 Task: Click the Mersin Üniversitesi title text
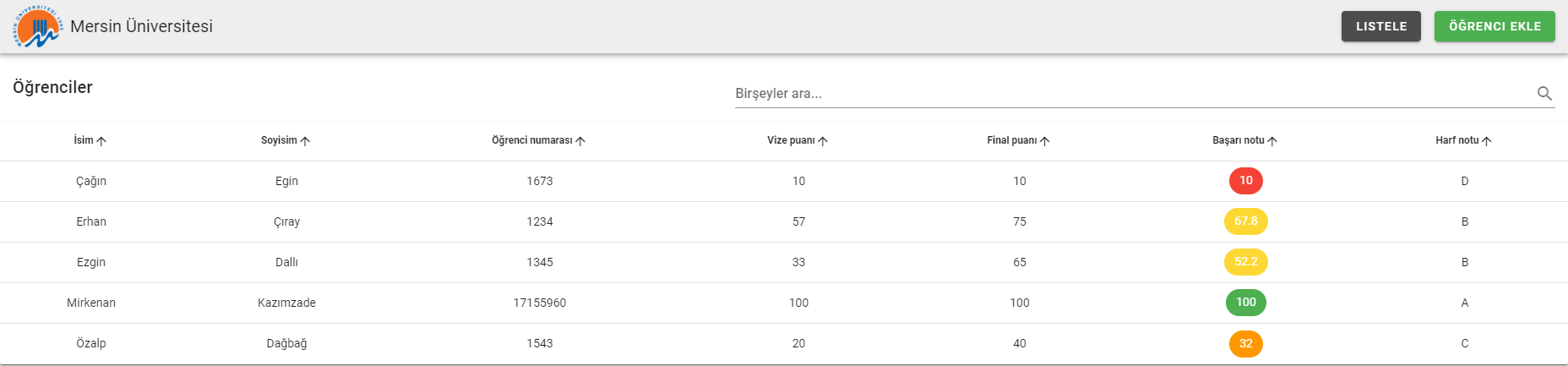(x=142, y=26)
